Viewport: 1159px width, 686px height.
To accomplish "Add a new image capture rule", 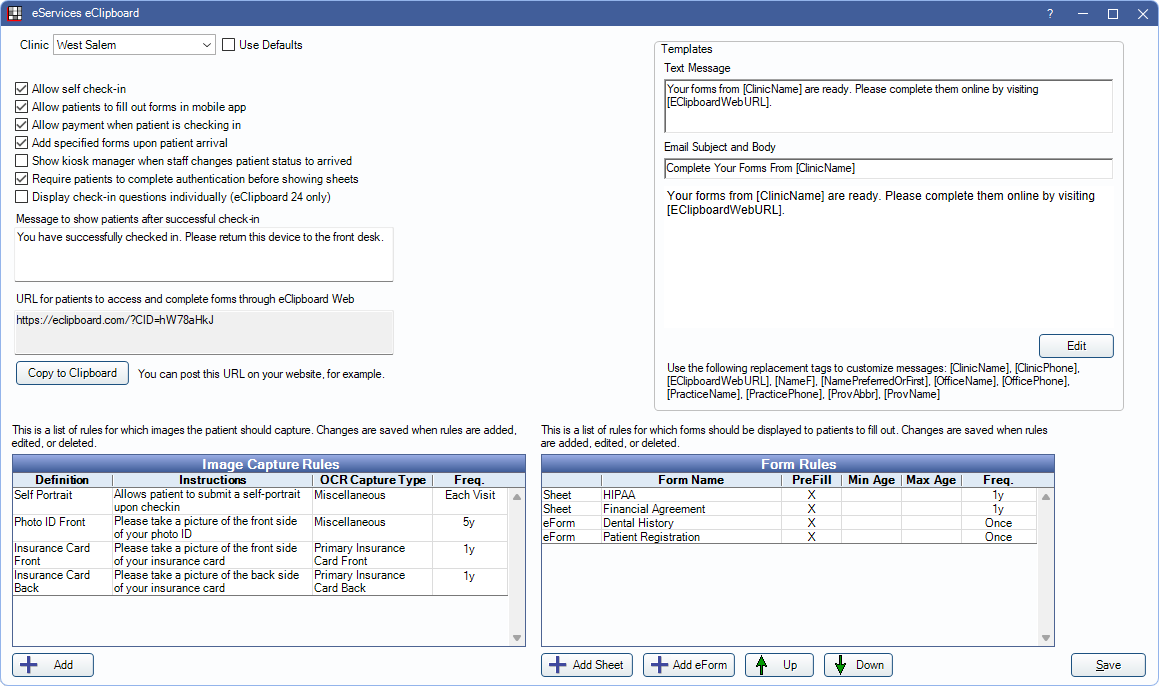I will tap(52, 665).
